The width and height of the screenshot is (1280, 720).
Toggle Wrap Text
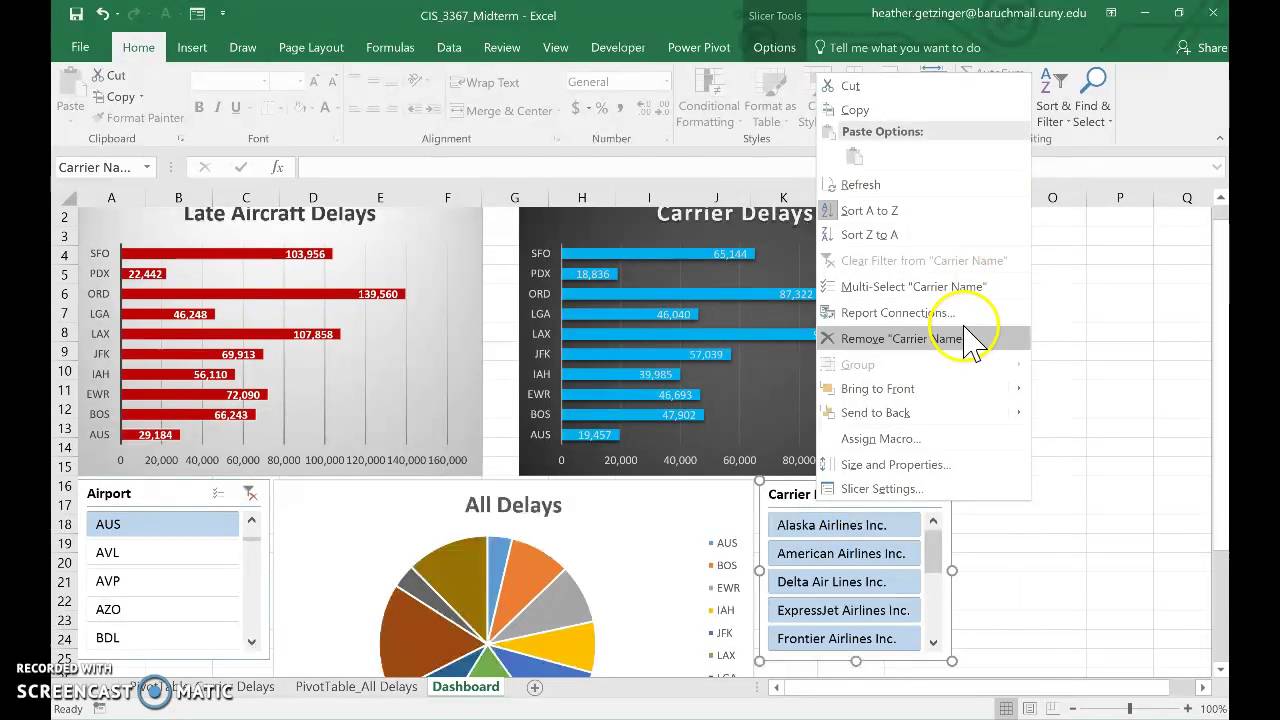[x=484, y=83]
